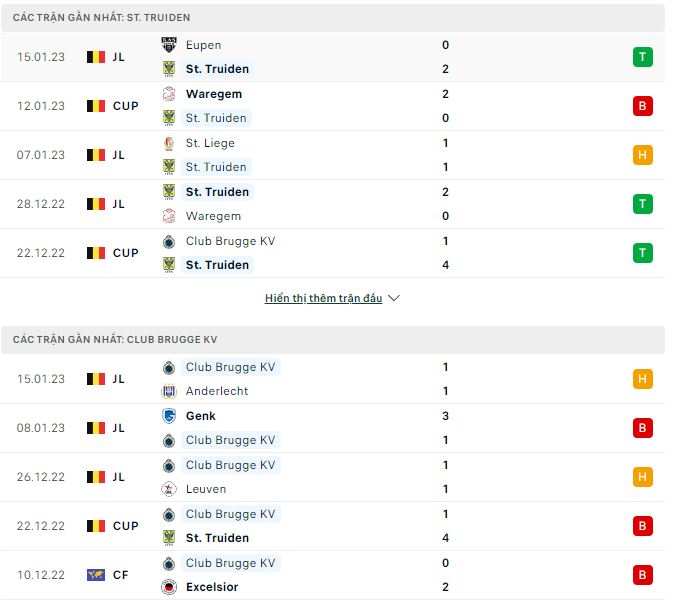
Task: Expand 'Hiển thị thêm trận đấu' to show more matches
Action: [x=323, y=298]
